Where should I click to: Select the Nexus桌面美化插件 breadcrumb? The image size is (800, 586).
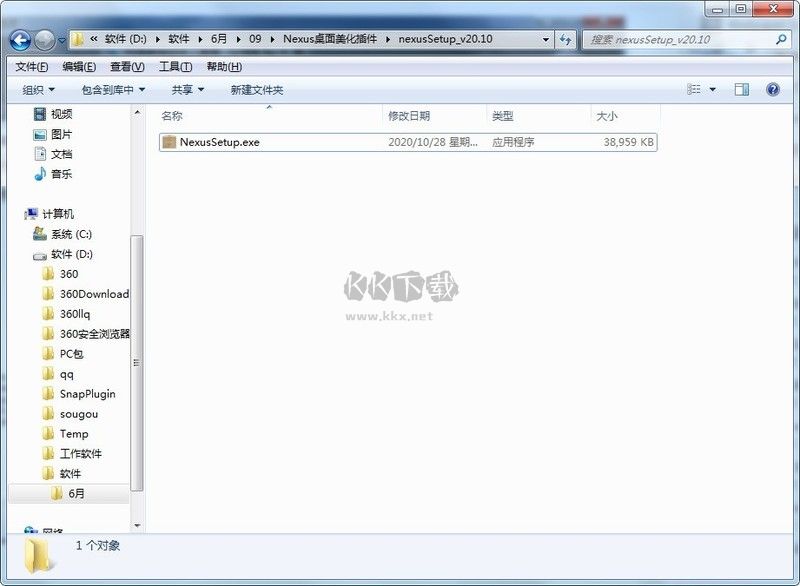pyautogui.click(x=330, y=39)
